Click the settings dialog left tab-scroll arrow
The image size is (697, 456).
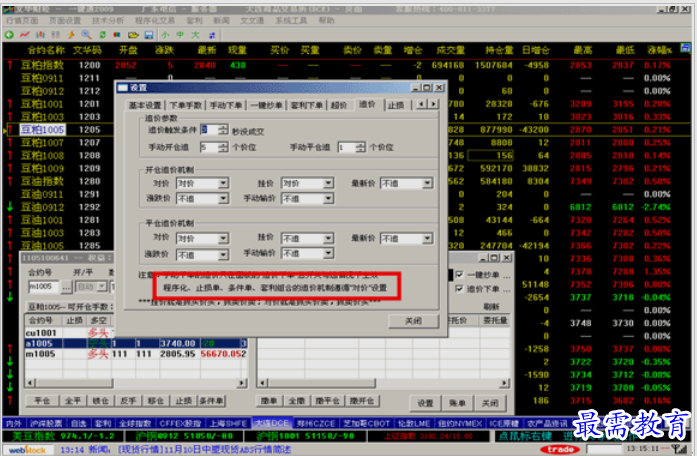point(421,104)
